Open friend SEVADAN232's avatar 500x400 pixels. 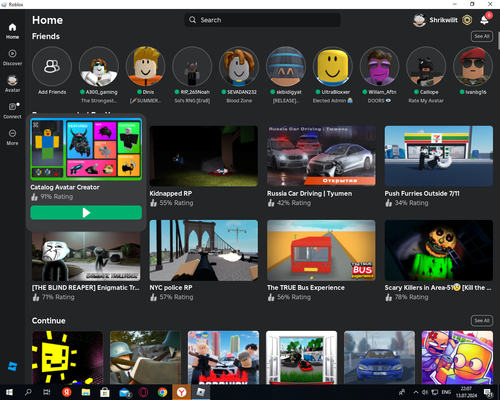coord(239,67)
